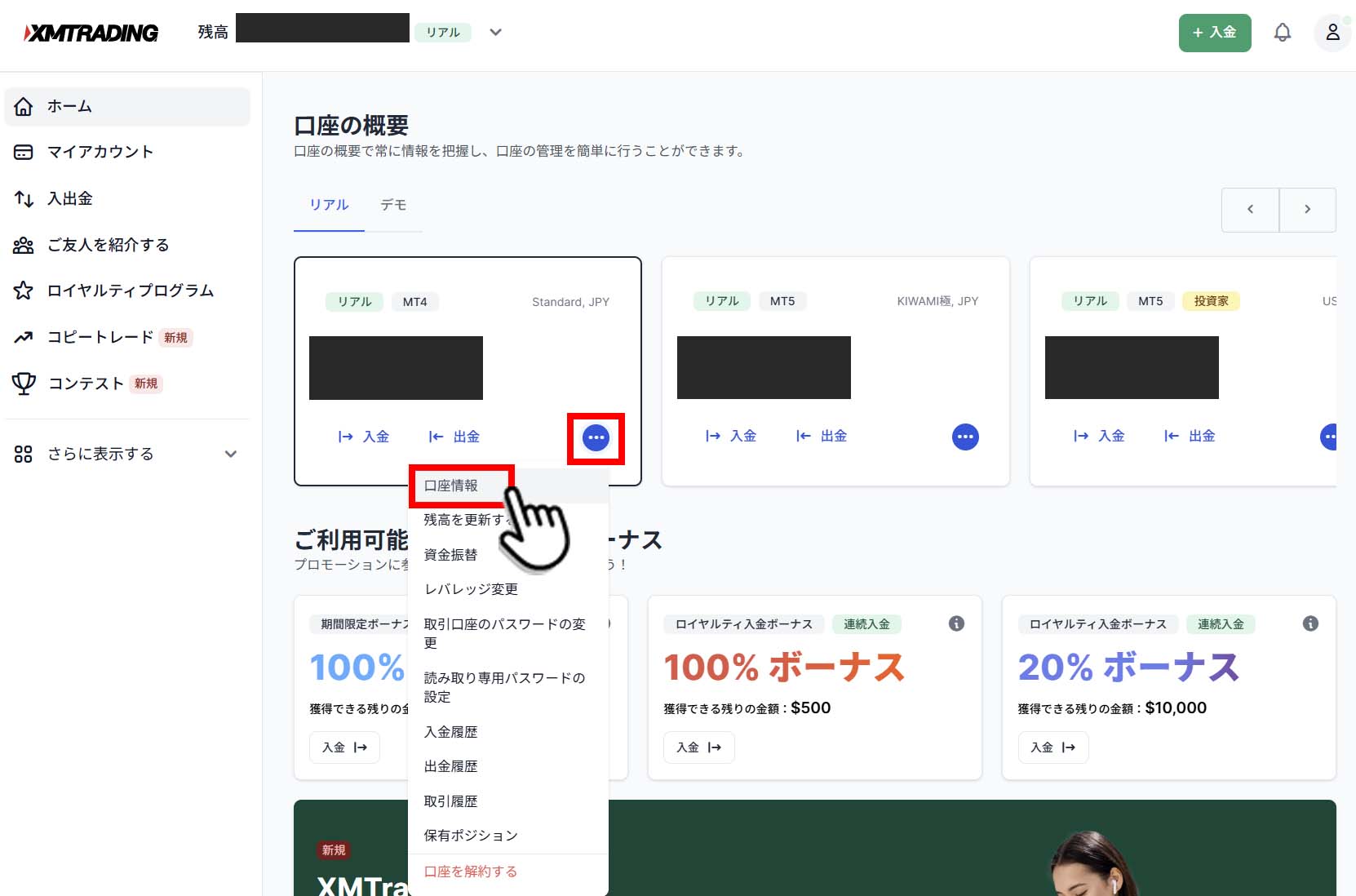
Task: Click 出金 on the MT4 Standard account card
Action: 454,437
